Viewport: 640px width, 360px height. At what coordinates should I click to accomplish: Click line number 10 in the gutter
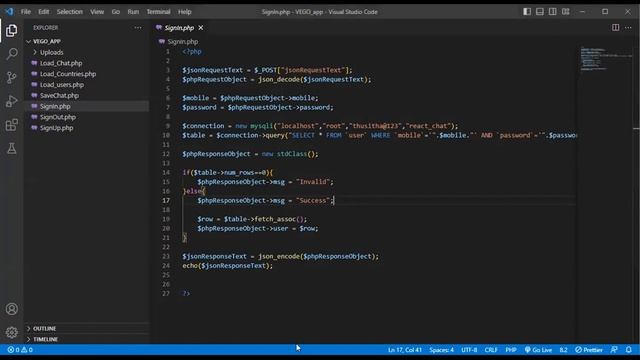(166, 136)
